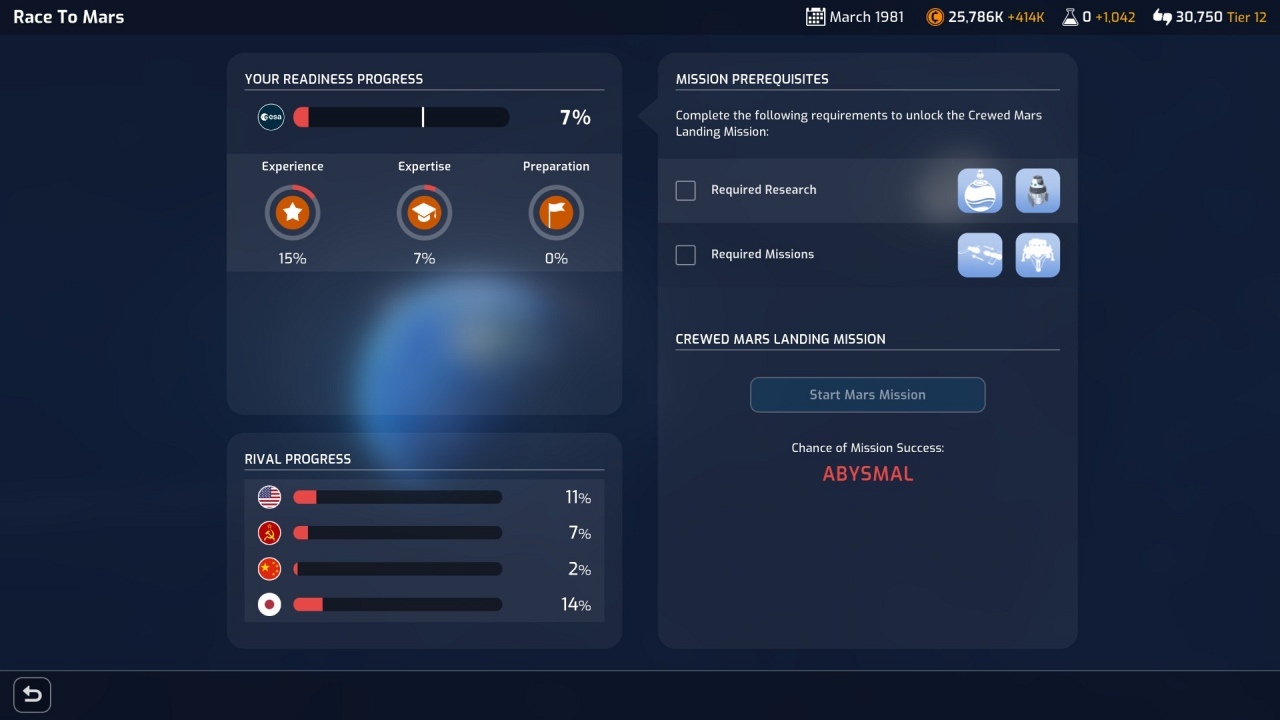
Task: Click the USA flag rival icon
Action: click(269, 497)
